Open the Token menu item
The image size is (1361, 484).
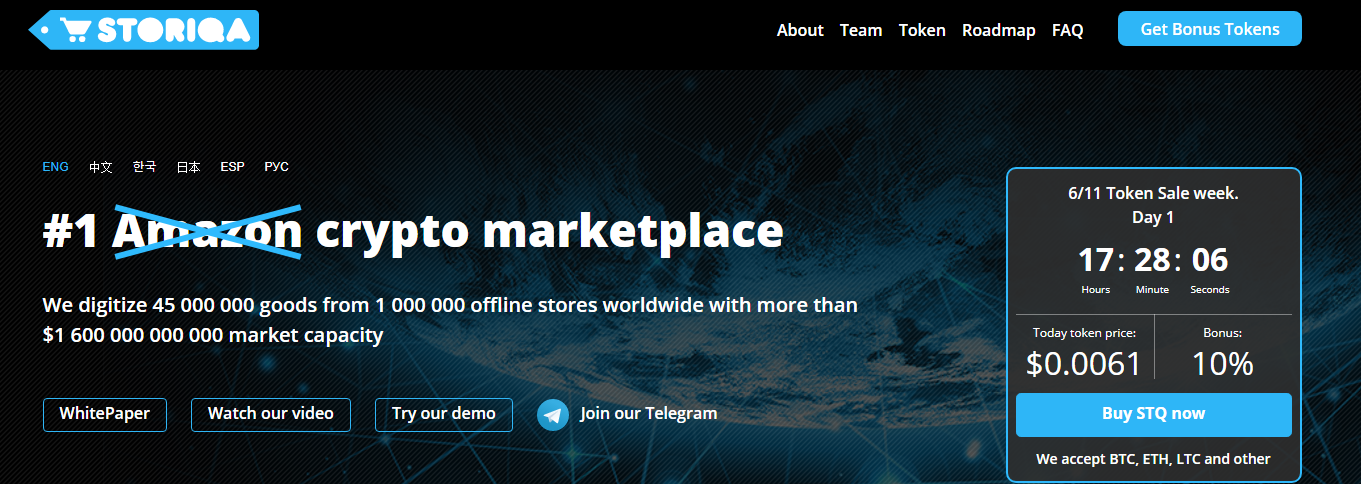pos(922,30)
